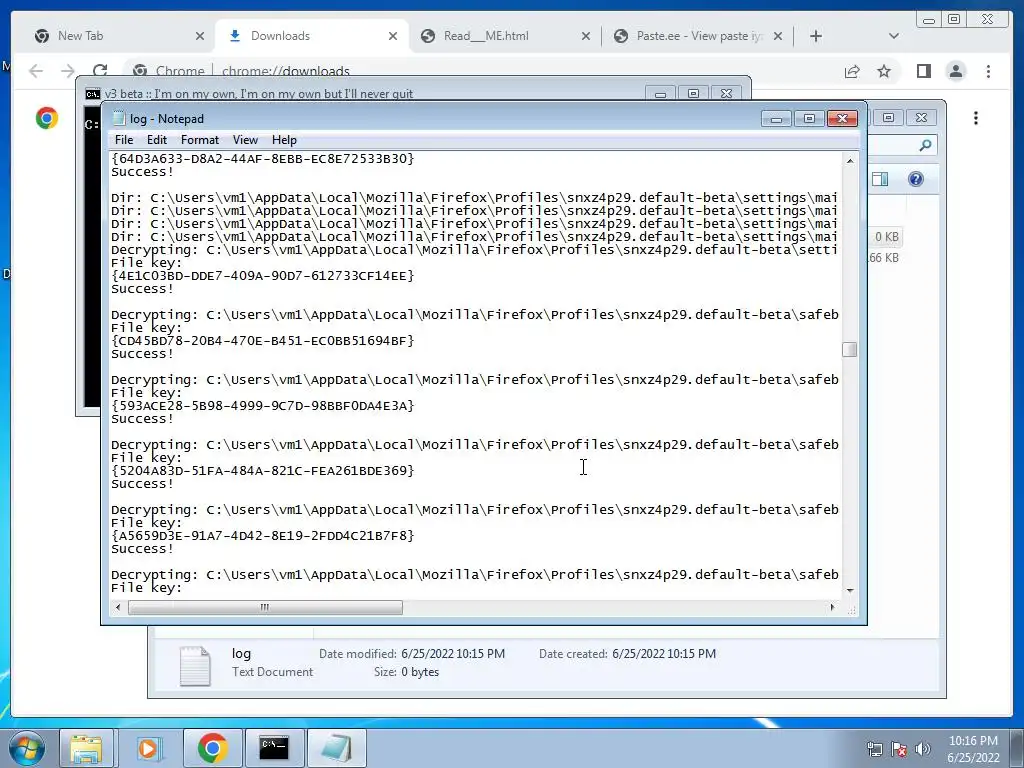This screenshot has width=1024, height=768.
Task: Click command prompt icon in taskbar
Action: click(x=274, y=748)
